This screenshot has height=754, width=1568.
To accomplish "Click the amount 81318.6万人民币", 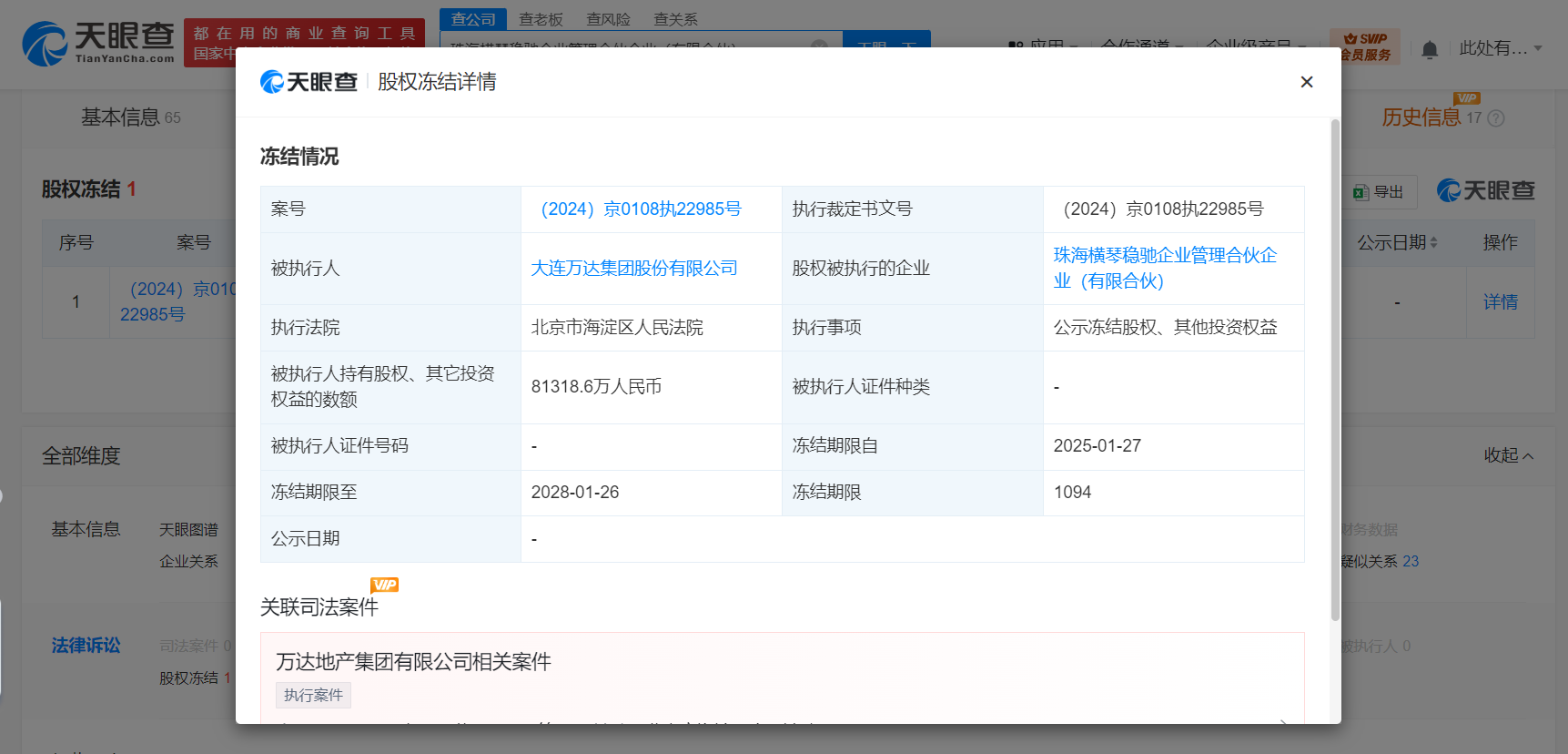I will click(x=596, y=387).
